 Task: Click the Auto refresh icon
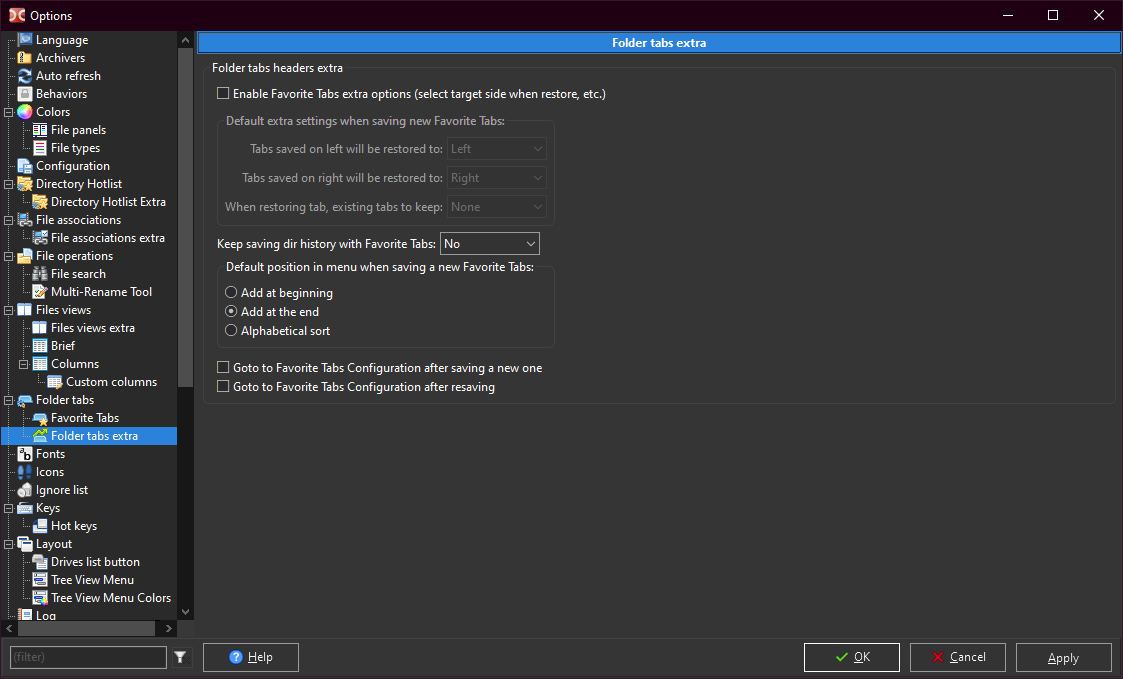tap(25, 76)
